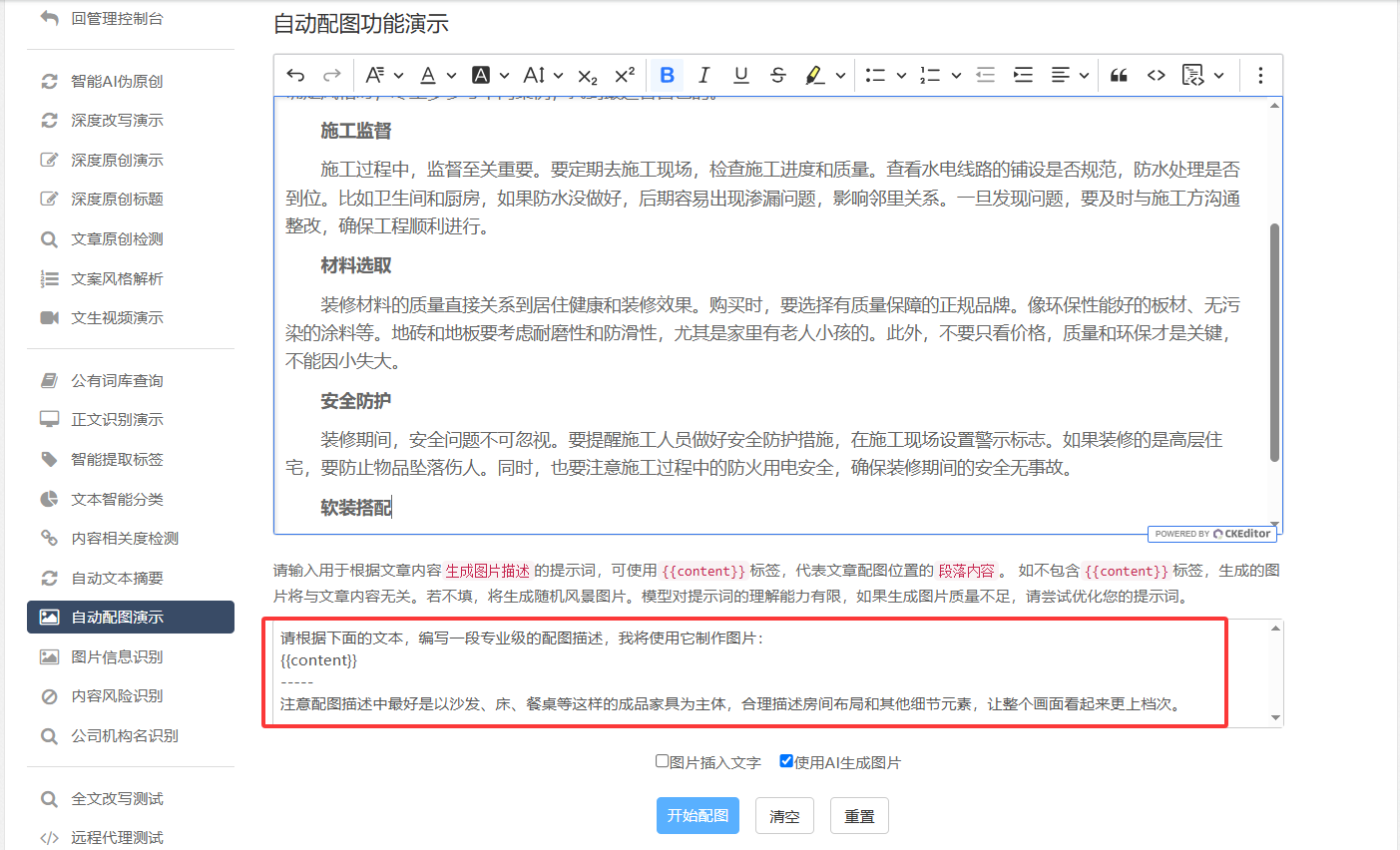Increase indent of the paragraph
This screenshot has width=1400, height=850.
(x=1023, y=75)
